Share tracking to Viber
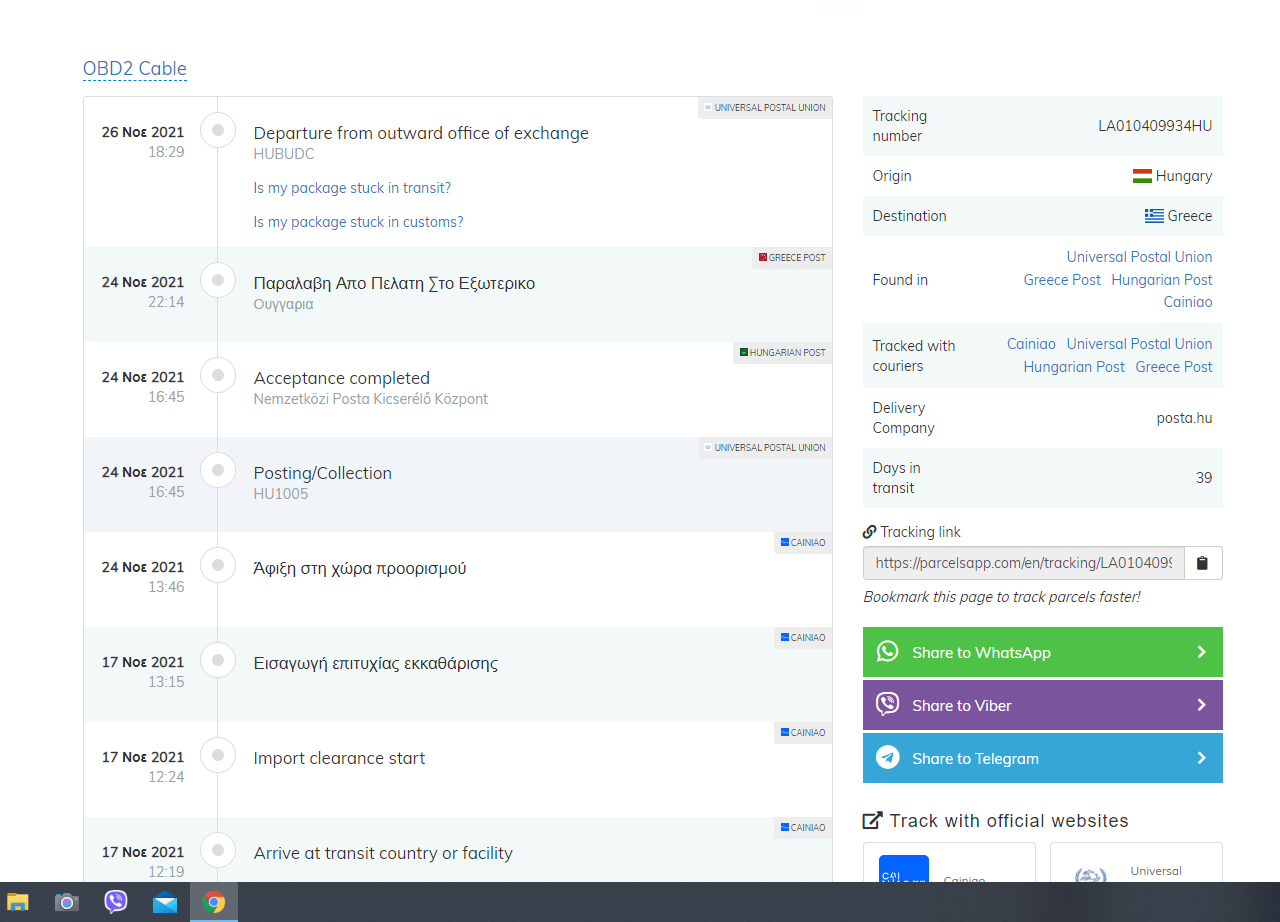Screen dimensions: 1280x922 click(1043, 705)
